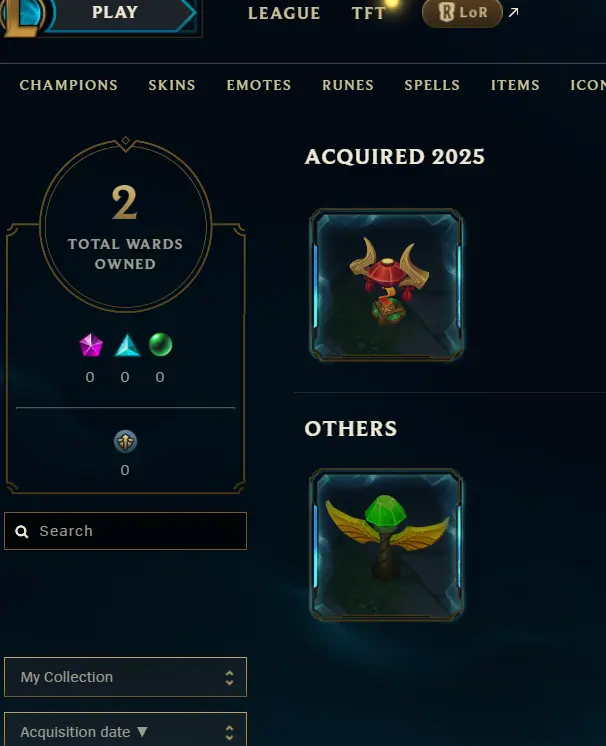Click the pink mythic gem icon
The height and width of the screenshot is (746, 606).
tap(91, 345)
